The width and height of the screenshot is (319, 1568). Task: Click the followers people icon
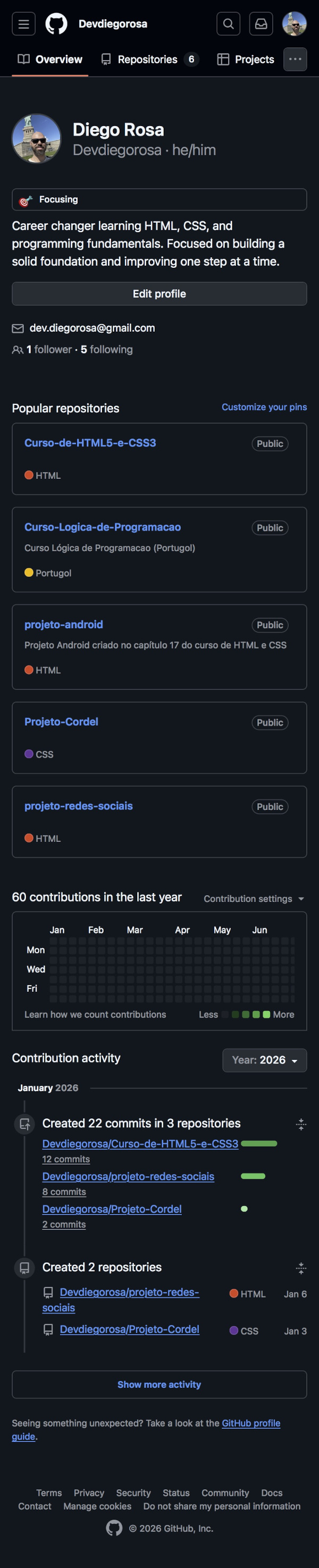(17, 349)
